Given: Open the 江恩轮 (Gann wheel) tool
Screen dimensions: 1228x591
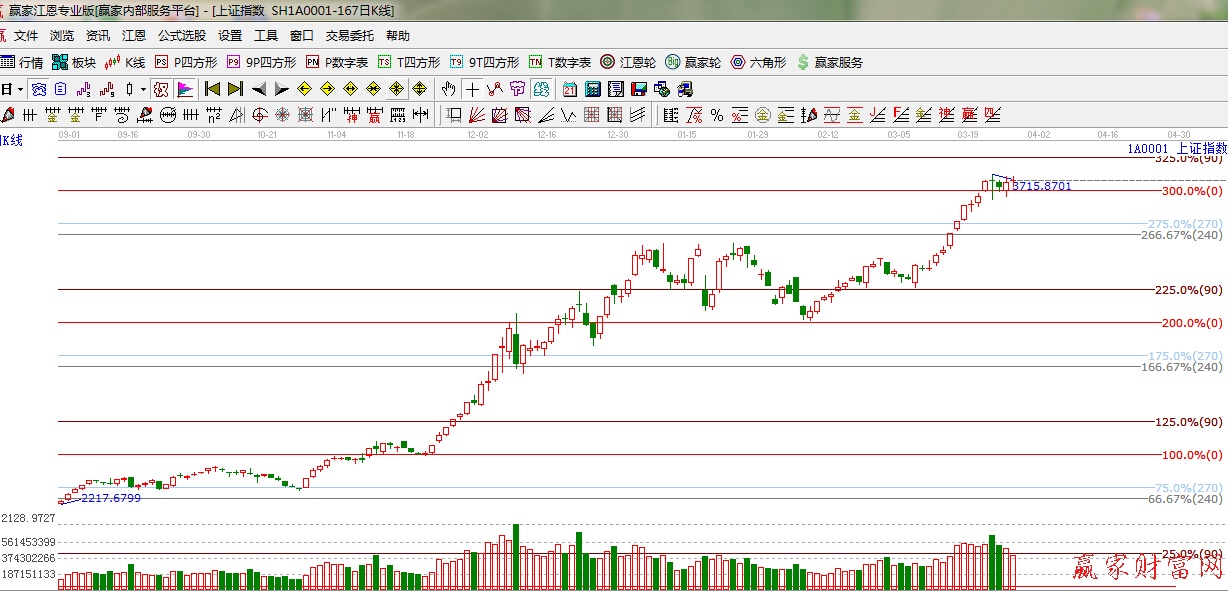Looking at the screenshot, I should (x=627, y=62).
